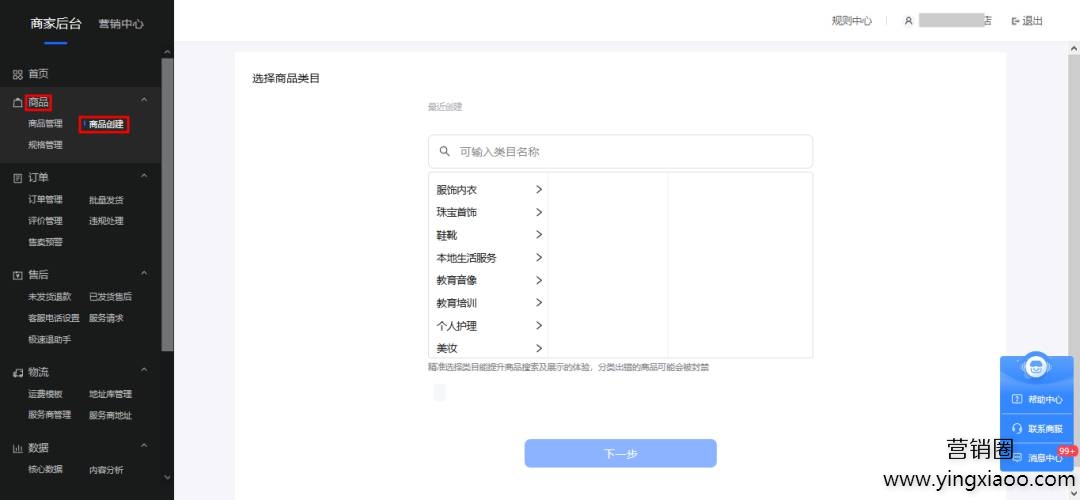Click the 商品 shopping bag icon
The width and height of the screenshot is (1080, 500).
tap(18, 103)
